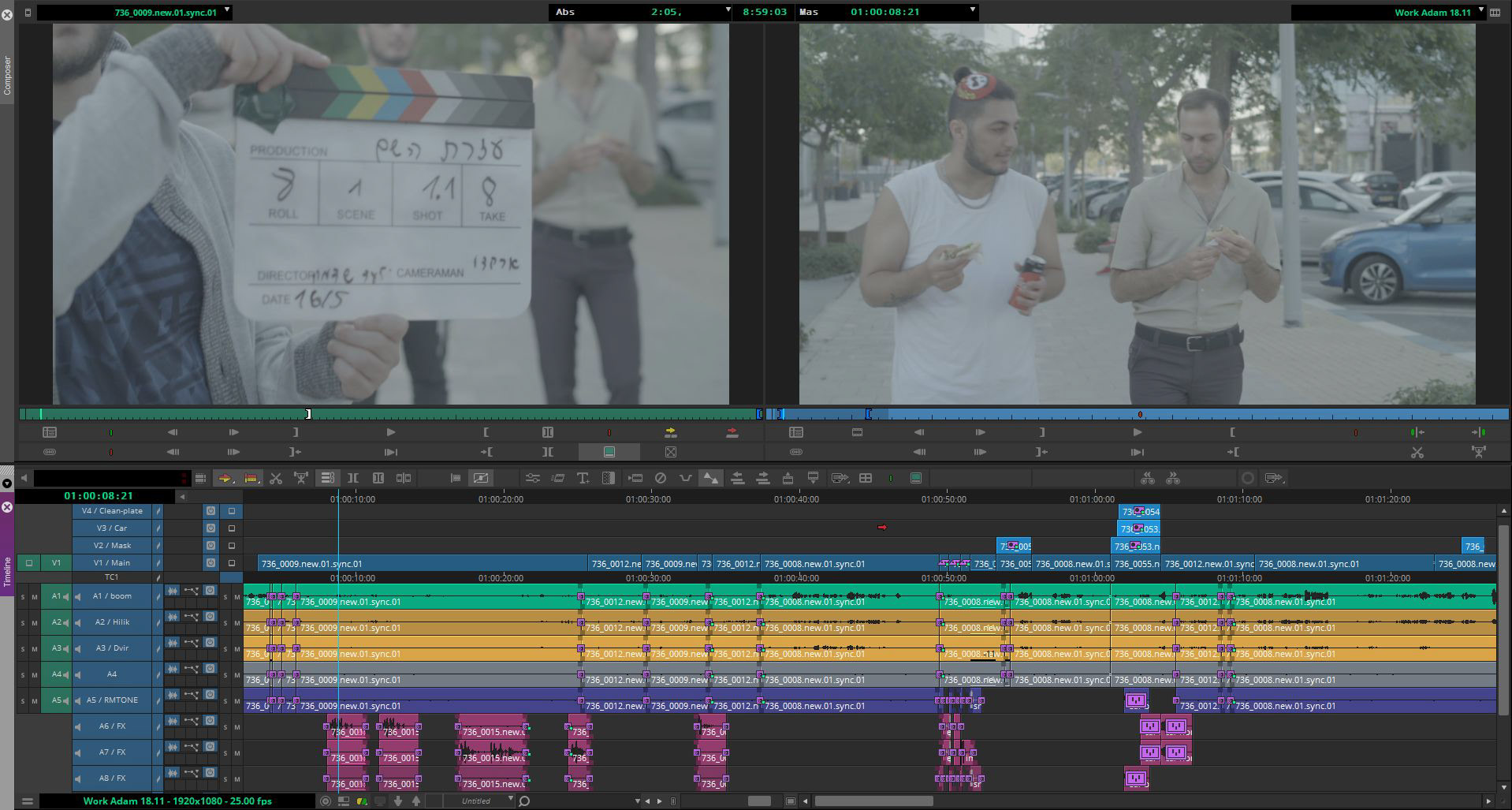Toggle power button on A5 / RMTONE track
Screen dimensions: 1512x810
tap(210, 695)
